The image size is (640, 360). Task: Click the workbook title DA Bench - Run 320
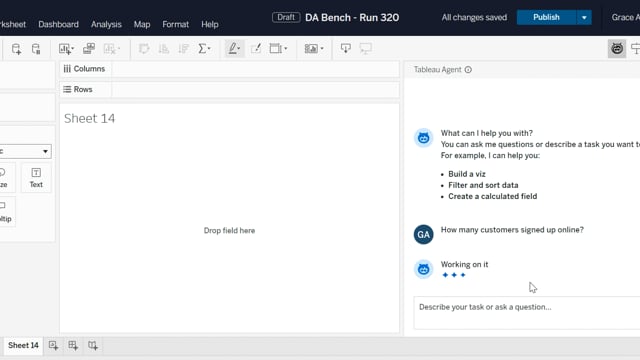(x=352, y=18)
